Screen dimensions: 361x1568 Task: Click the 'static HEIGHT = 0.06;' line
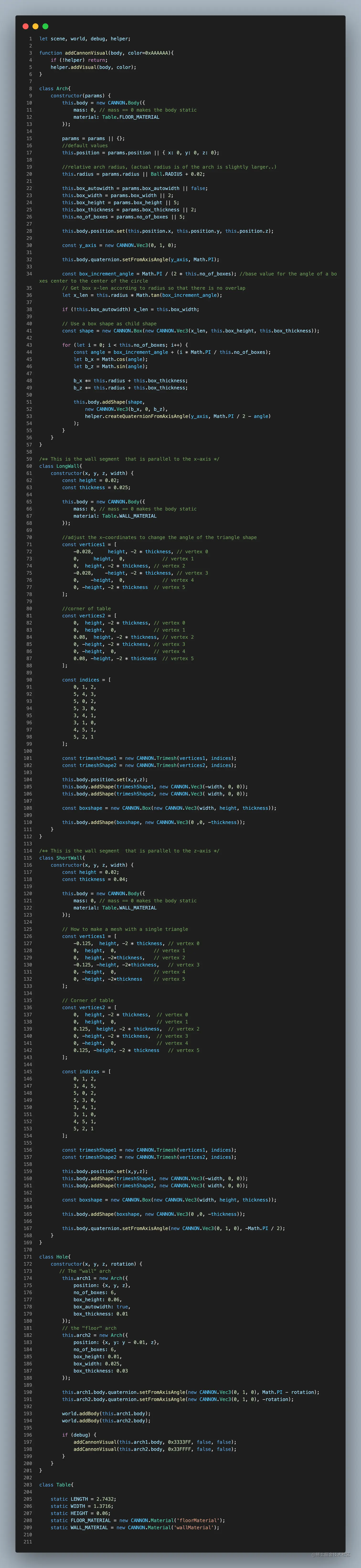click(80, 1513)
